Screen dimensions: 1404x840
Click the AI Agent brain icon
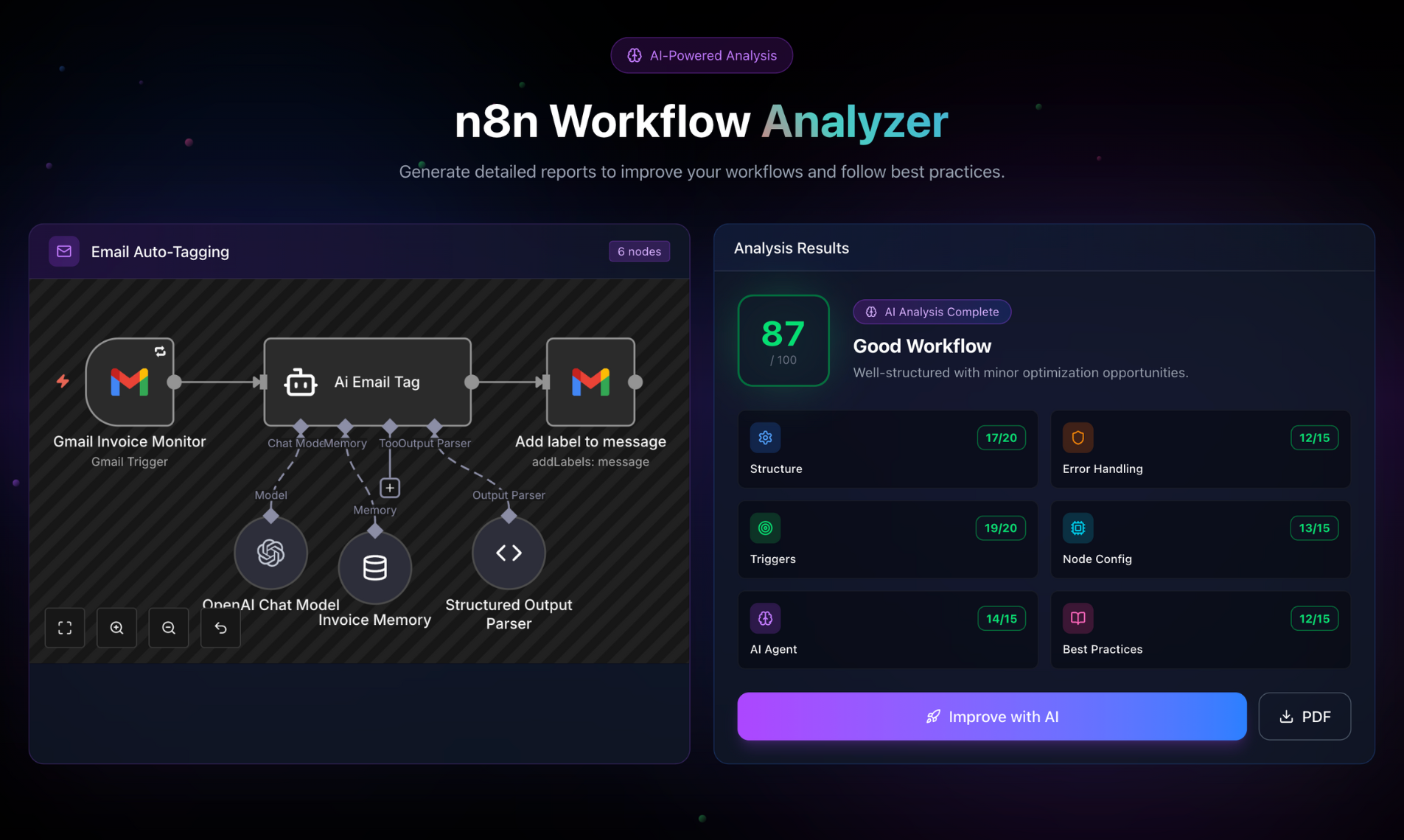765,618
